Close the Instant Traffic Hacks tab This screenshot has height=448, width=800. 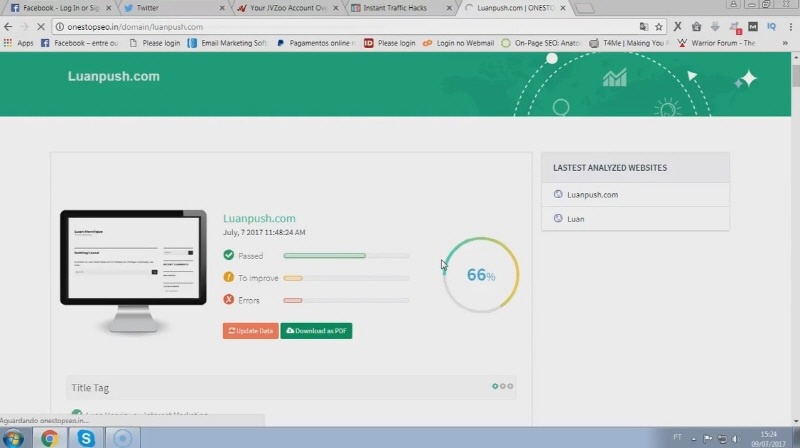point(449,8)
